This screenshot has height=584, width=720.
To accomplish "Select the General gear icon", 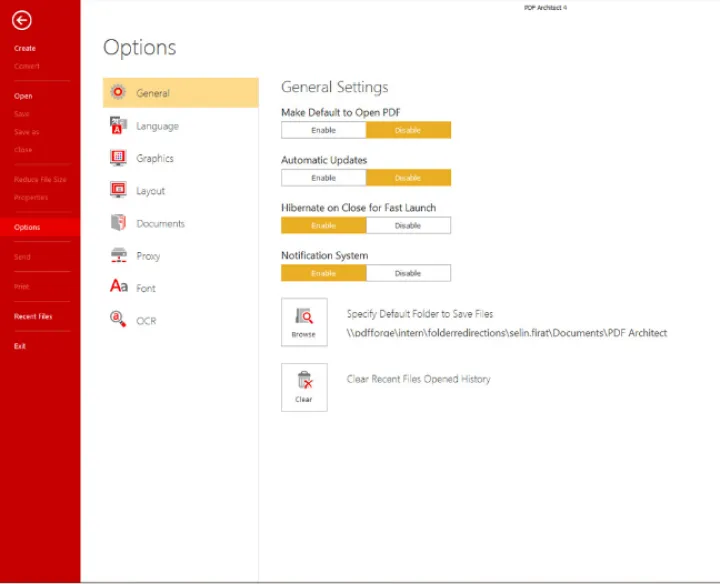I will (x=118, y=92).
